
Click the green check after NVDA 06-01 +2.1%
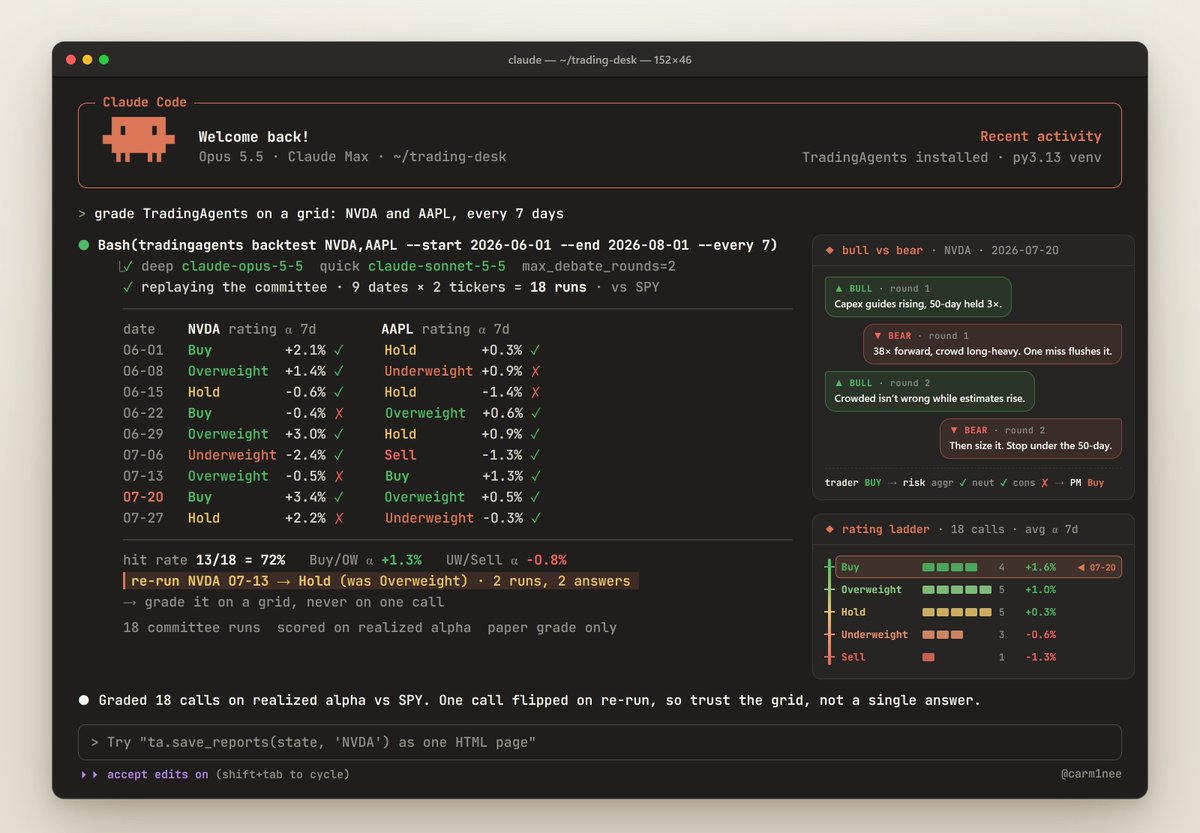(x=339, y=350)
